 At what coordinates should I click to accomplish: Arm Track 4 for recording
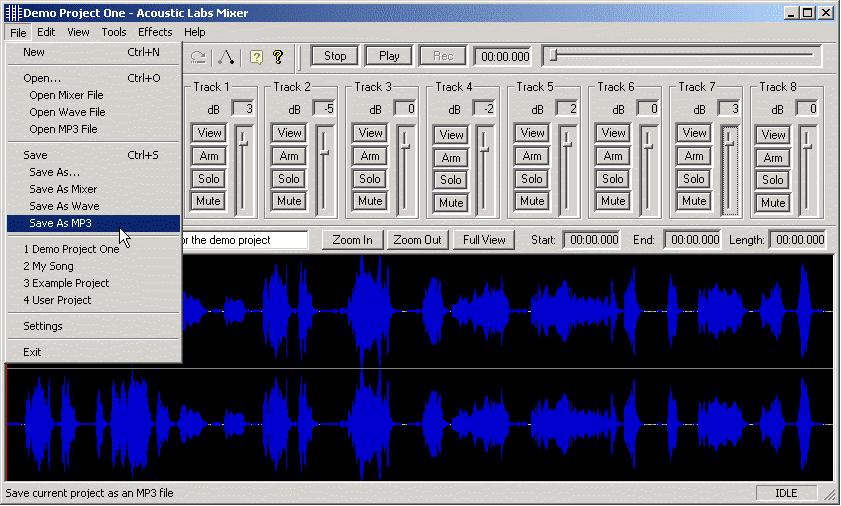pyautogui.click(x=451, y=158)
